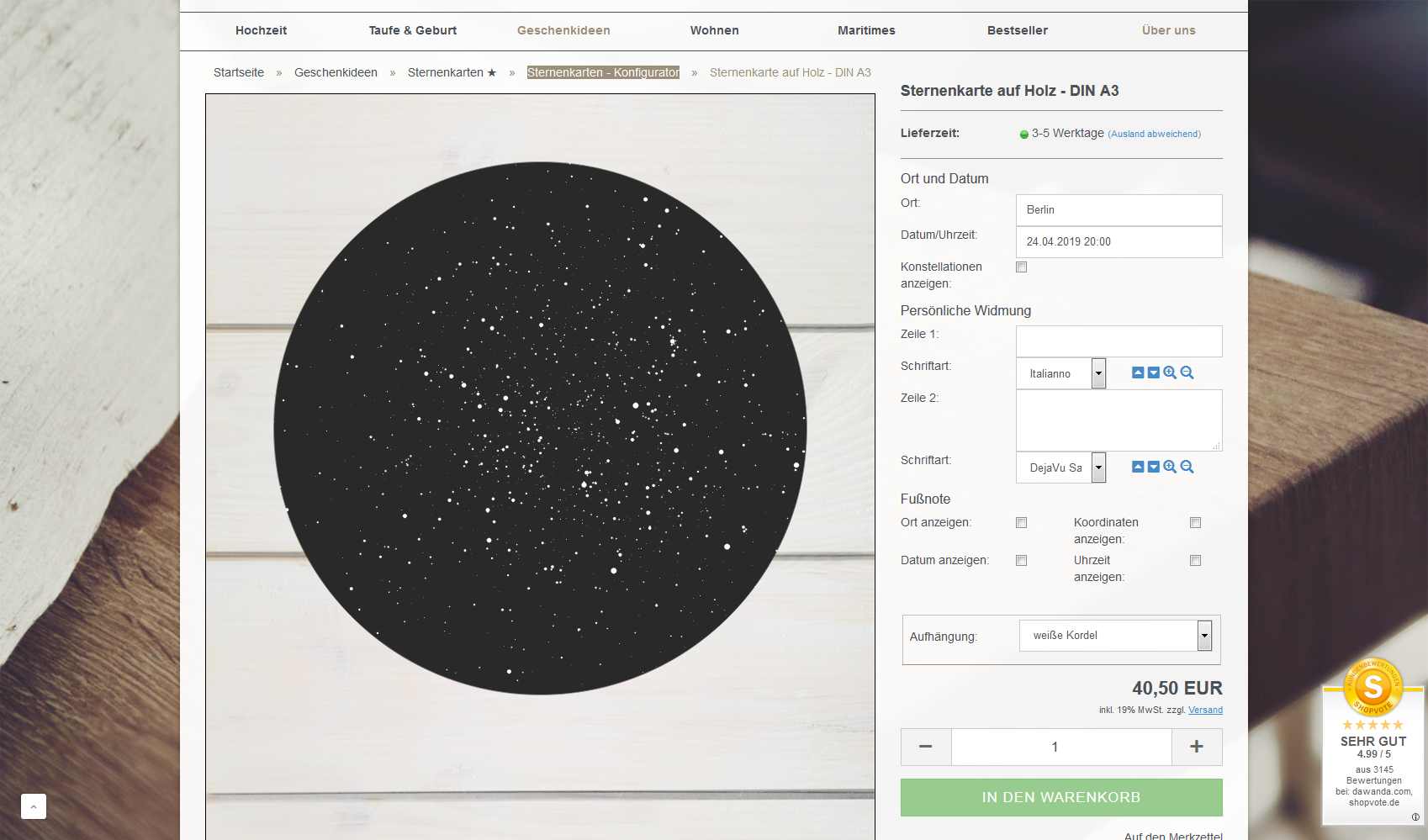Click the Auf den Merkzettel link
The image size is (1428, 840).
click(1173, 835)
